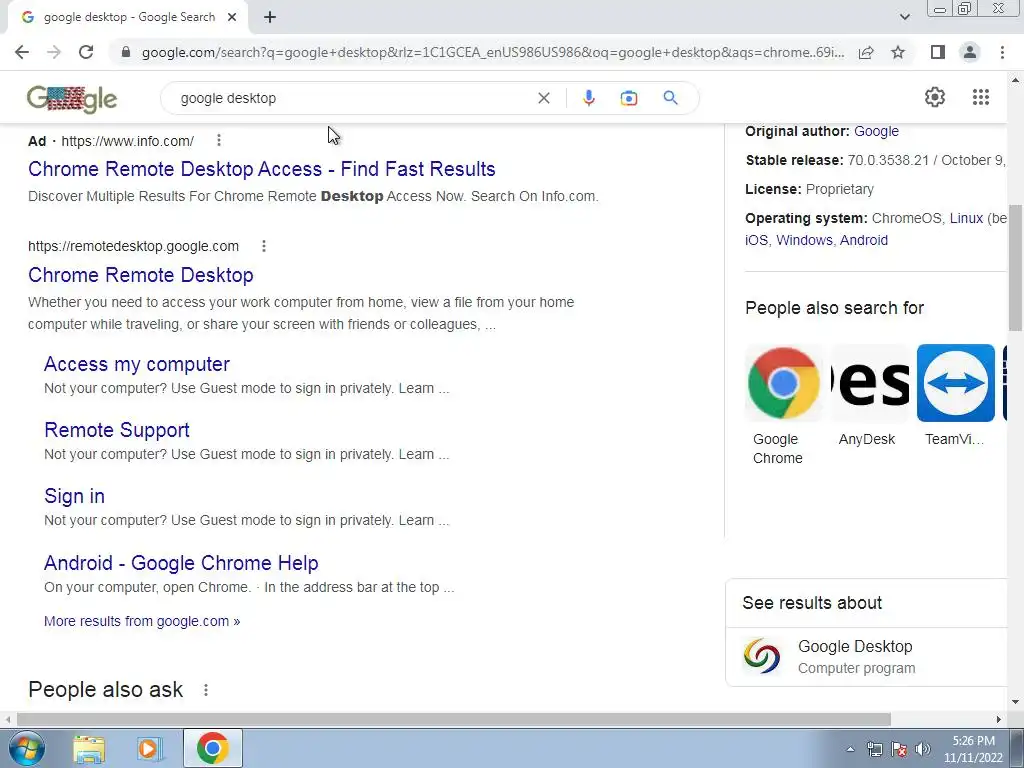Click the Chrome taskbar button

pos(213,748)
